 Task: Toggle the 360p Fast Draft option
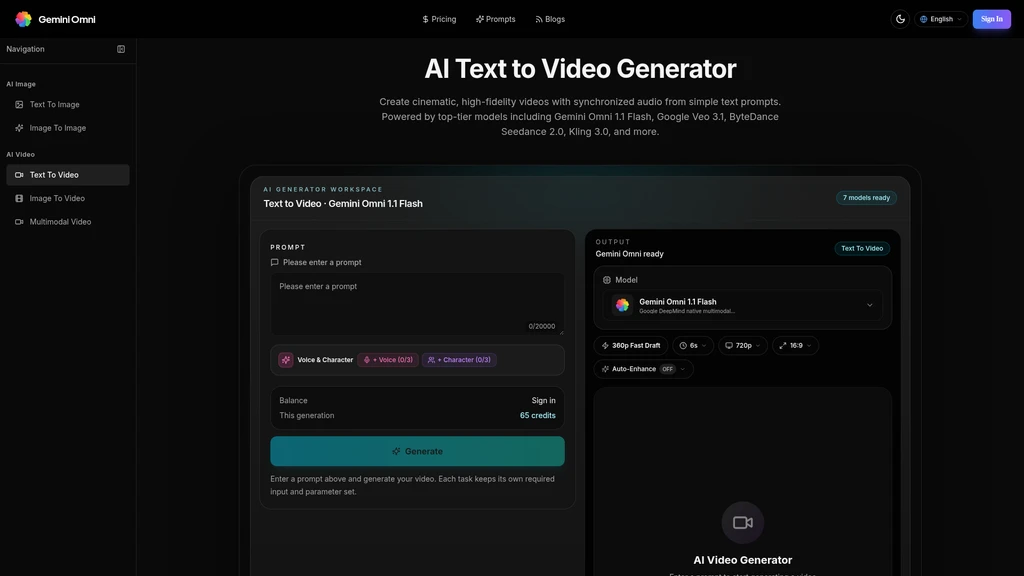(x=631, y=345)
